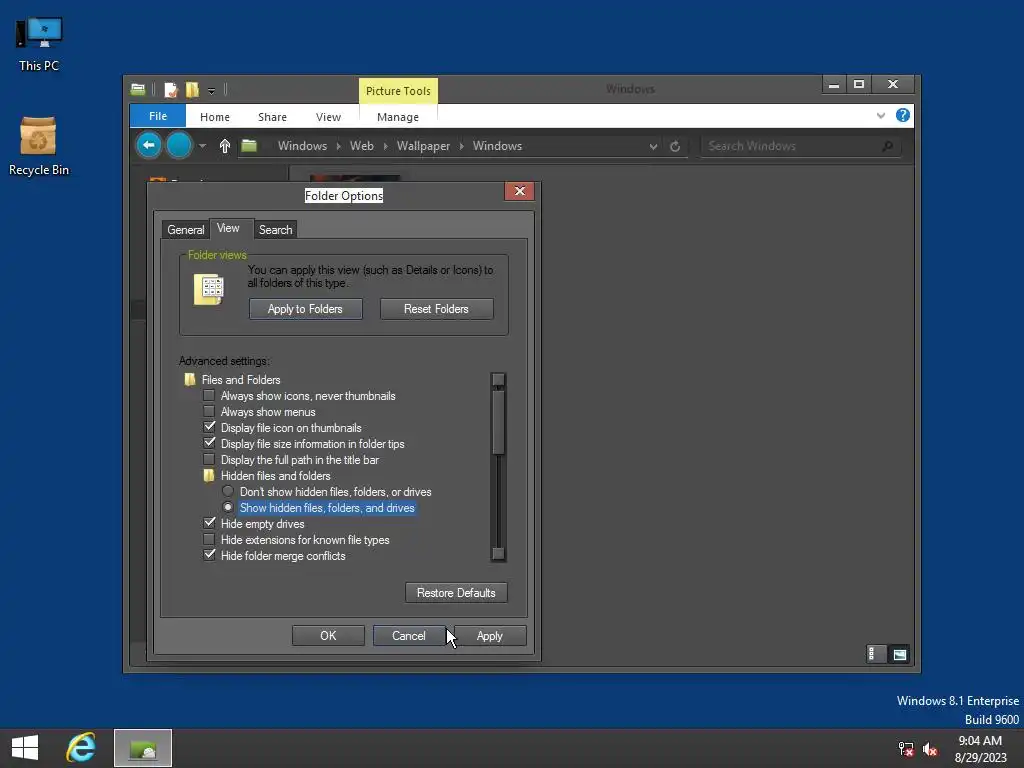Image resolution: width=1024 pixels, height=768 pixels.
Task: Close the Folder Options dialog
Action: tap(519, 191)
